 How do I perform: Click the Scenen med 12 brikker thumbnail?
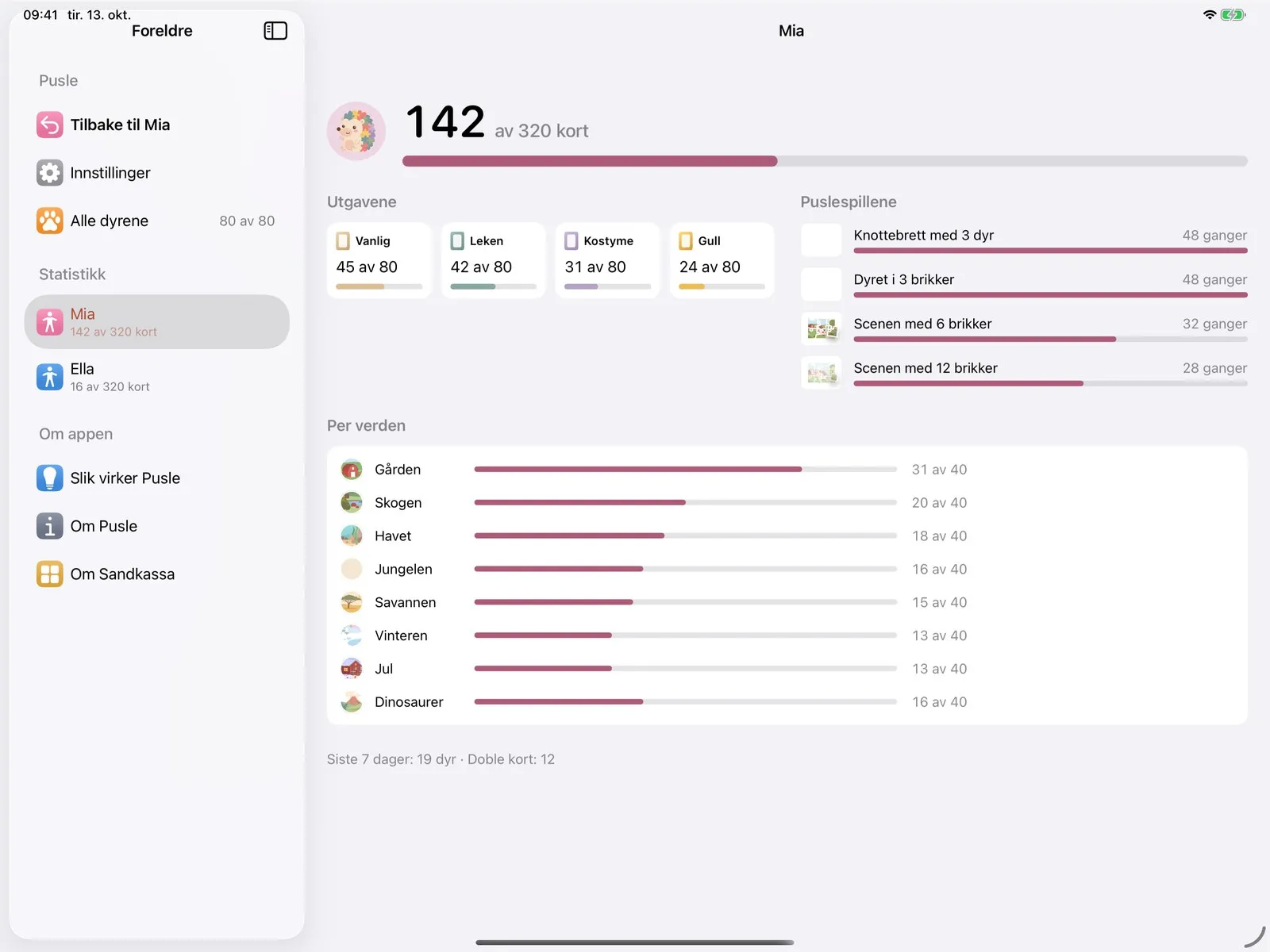click(x=822, y=373)
